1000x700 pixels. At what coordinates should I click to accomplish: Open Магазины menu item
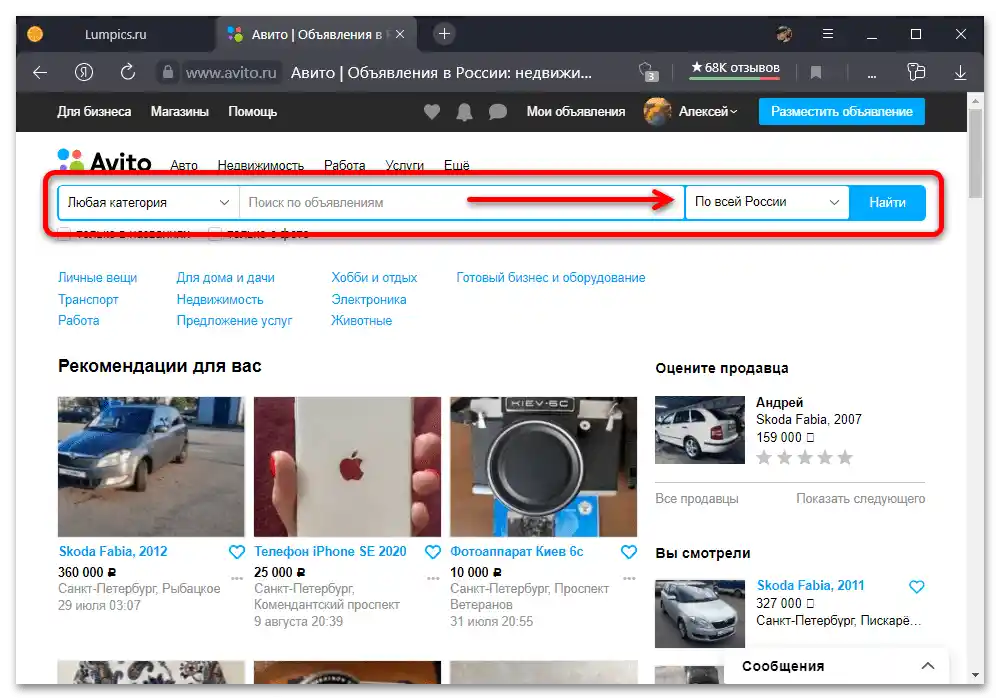(x=180, y=112)
